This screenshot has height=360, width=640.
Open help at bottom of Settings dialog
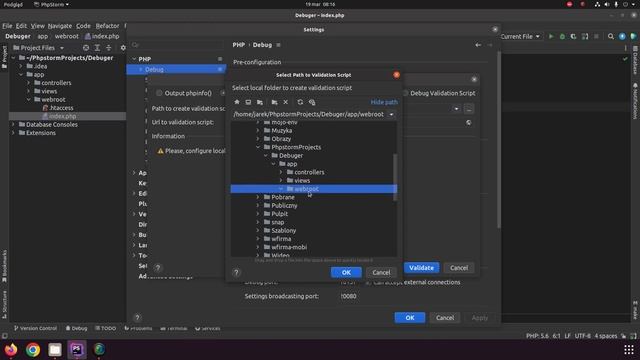138,318
